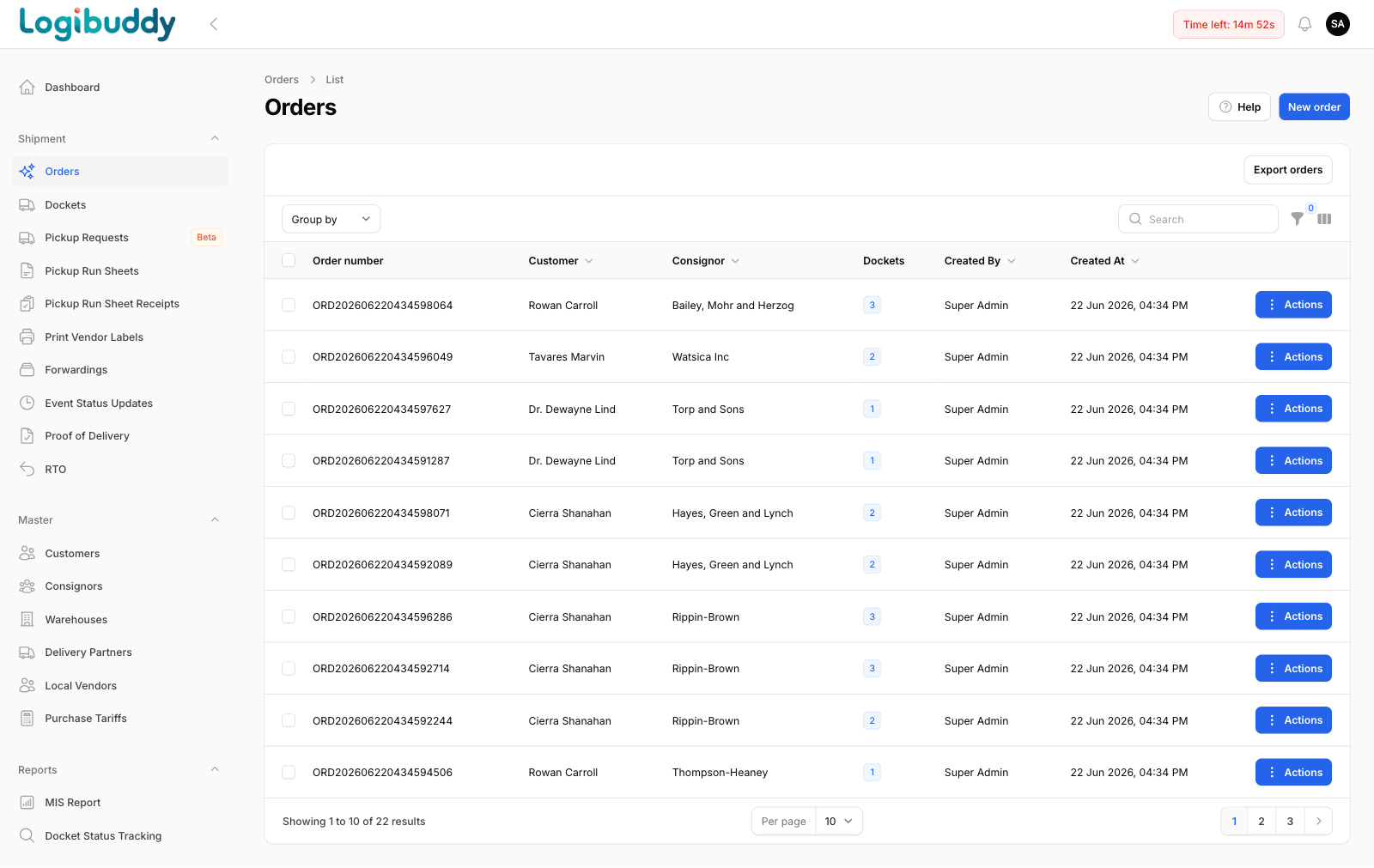Click the Docket Status Tracking magnifier icon
This screenshot has width=1374, height=868.
(x=27, y=835)
